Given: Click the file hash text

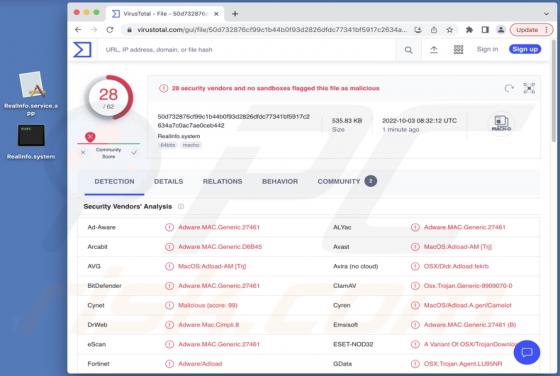Looking at the screenshot, I should point(234,121).
